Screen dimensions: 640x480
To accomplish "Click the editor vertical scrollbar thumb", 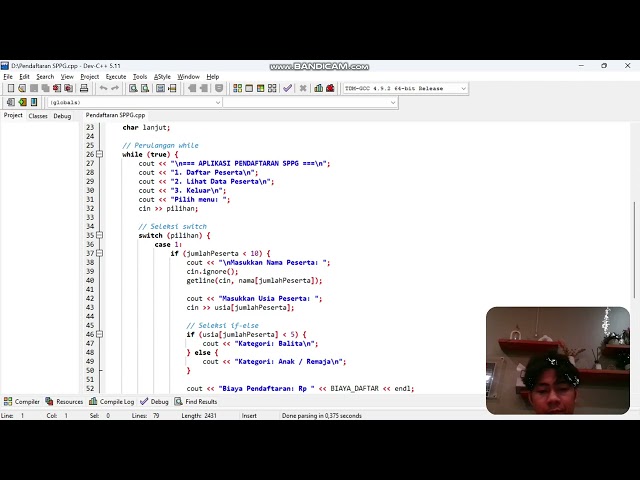I will pos(635,250).
